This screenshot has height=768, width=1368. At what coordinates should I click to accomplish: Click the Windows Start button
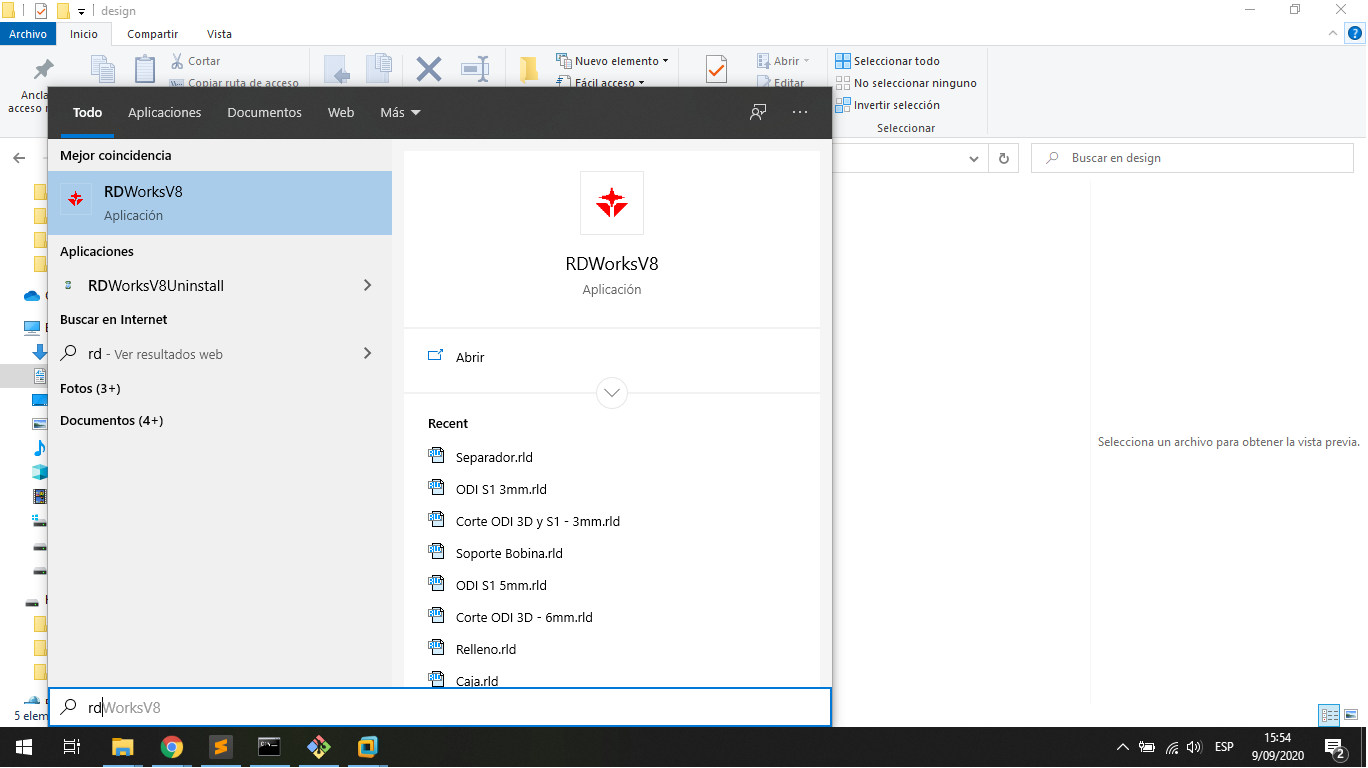tap(24, 747)
